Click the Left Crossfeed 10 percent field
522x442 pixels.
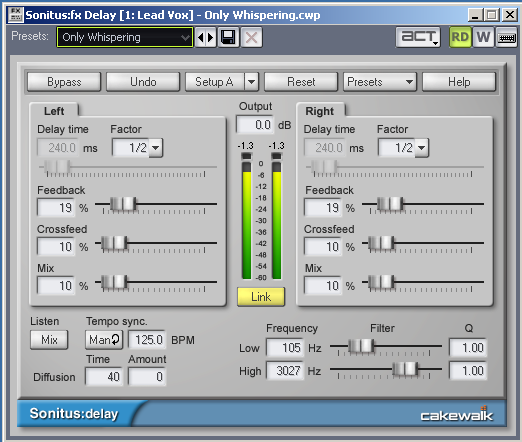56,247
